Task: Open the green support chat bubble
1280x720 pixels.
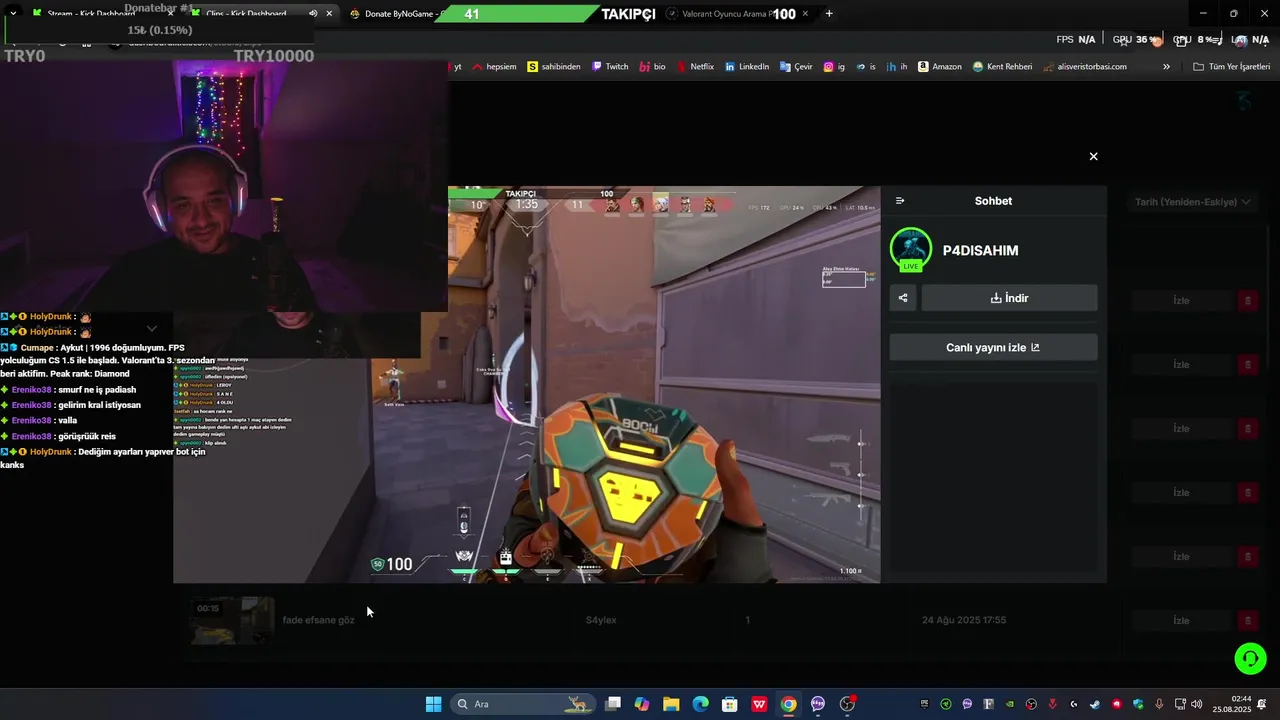Action: pyautogui.click(x=1250, y=658)
